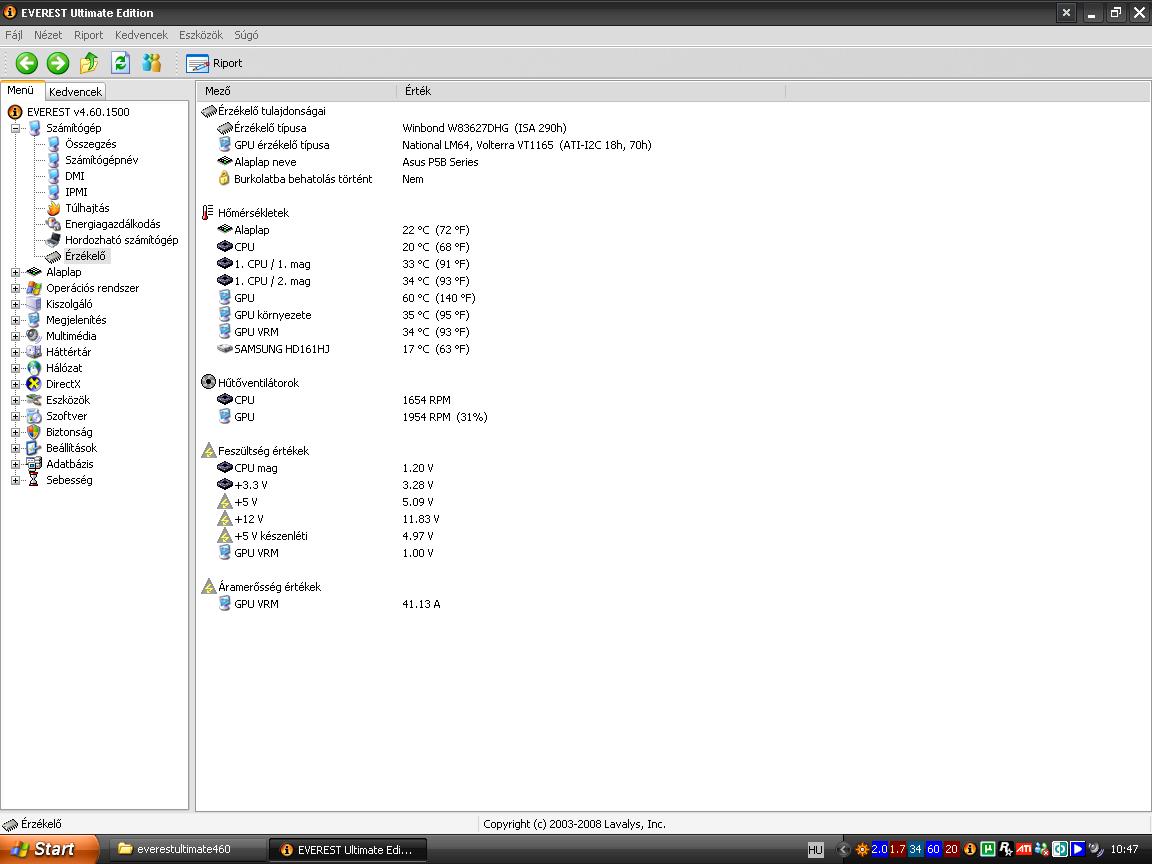Select Összegzés in the tree
This screenshot has height=864, width=1152.
[x=90, y=144]
